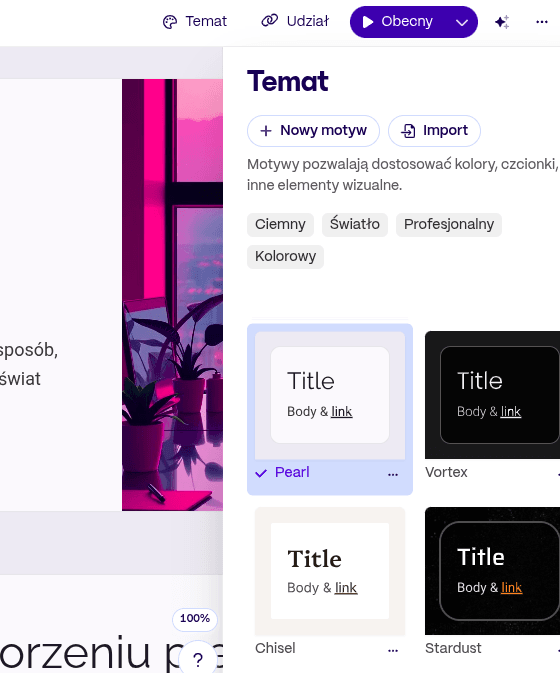This screenshot has height=673, width=560.
Task: Choose the Vortex dark theme
Action: (x=492, y=395)
